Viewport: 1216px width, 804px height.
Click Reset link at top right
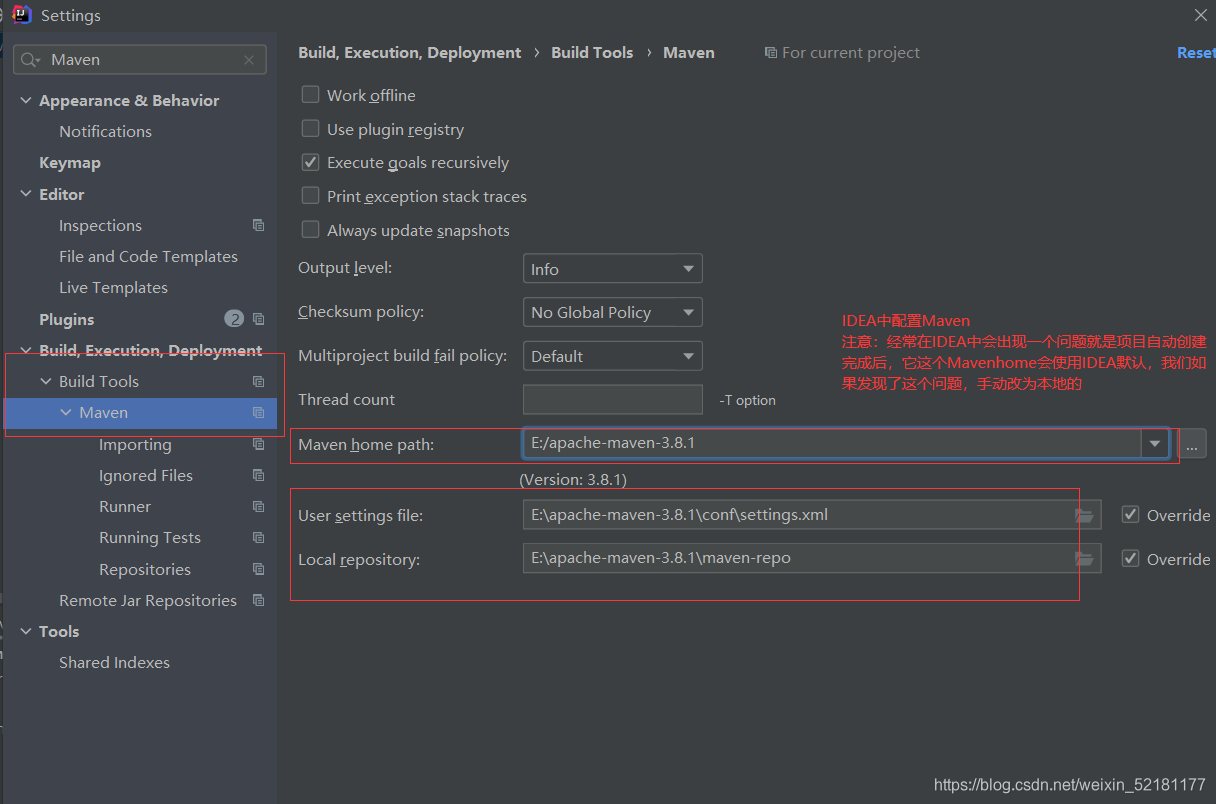[1196, 53]
